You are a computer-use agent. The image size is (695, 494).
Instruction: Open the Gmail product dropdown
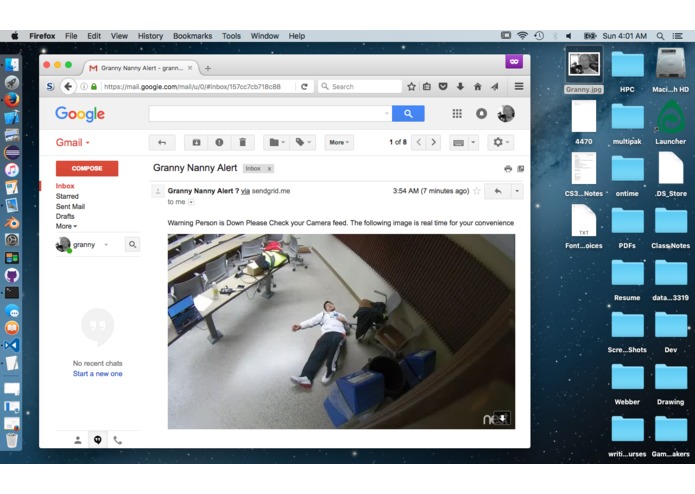pyautogui.click(x=73, y=143)
